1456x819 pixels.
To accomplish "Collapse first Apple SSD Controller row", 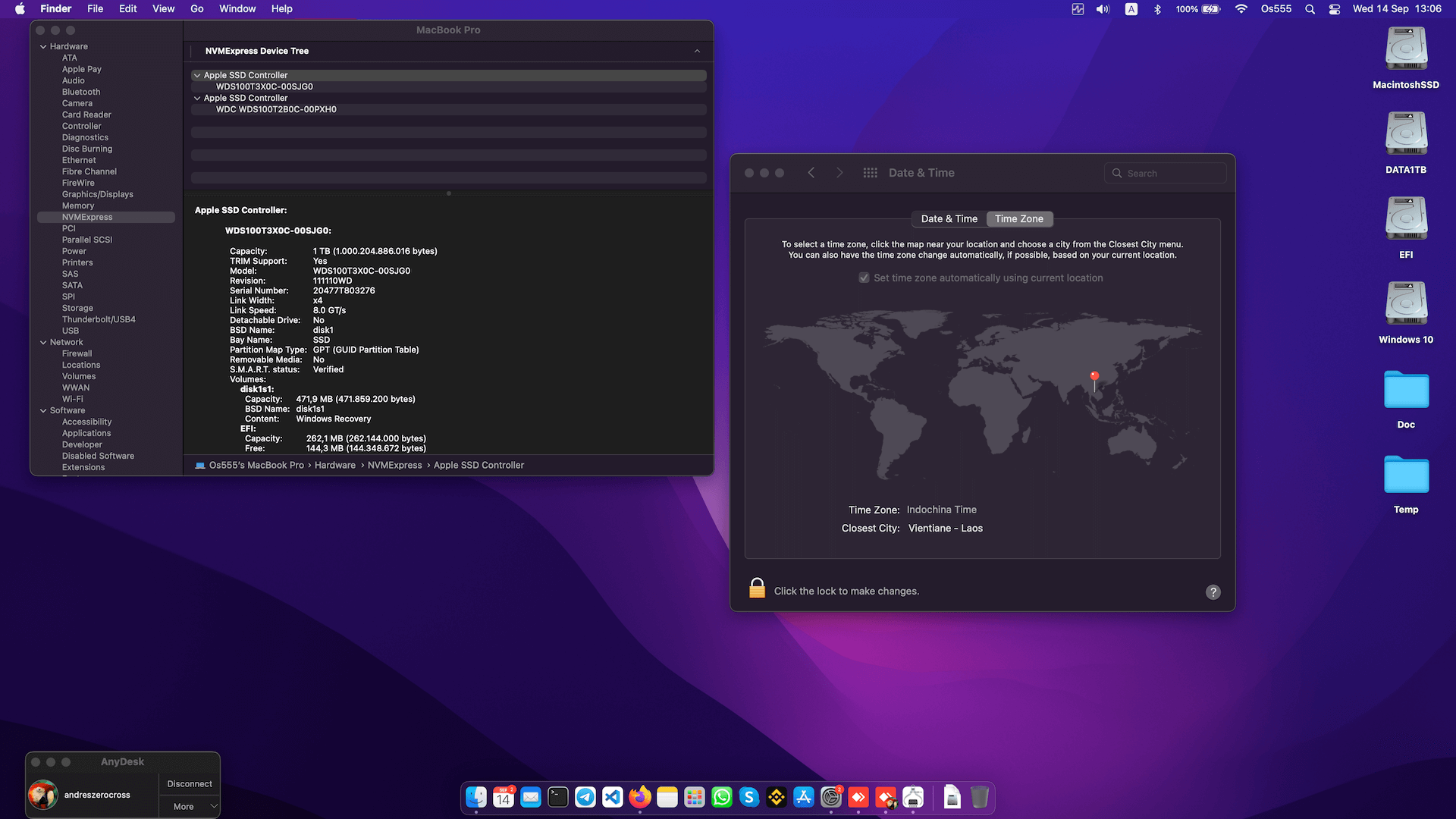I will coord(197,75).
